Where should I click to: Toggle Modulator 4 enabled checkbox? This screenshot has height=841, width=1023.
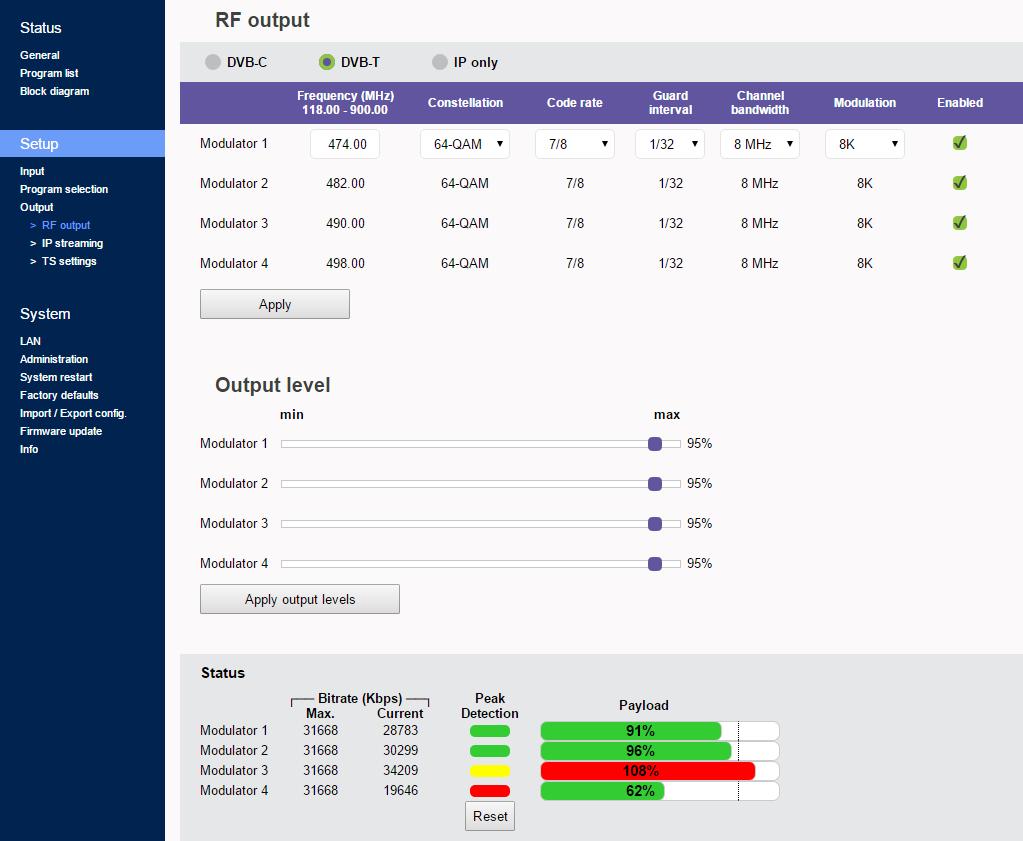960,262
